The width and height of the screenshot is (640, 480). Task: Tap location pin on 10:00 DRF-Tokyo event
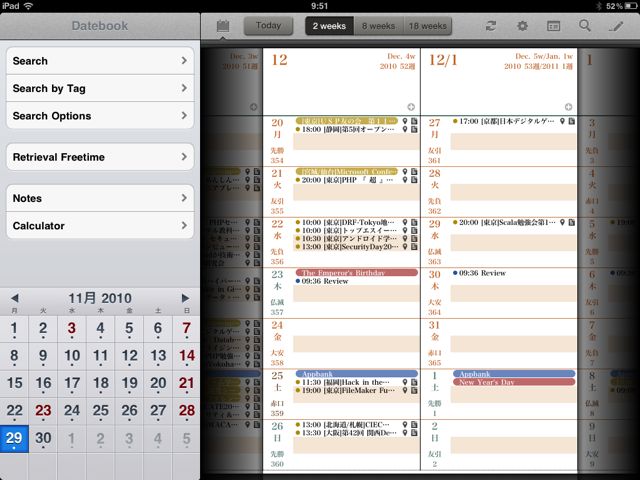tap(405, 222)
